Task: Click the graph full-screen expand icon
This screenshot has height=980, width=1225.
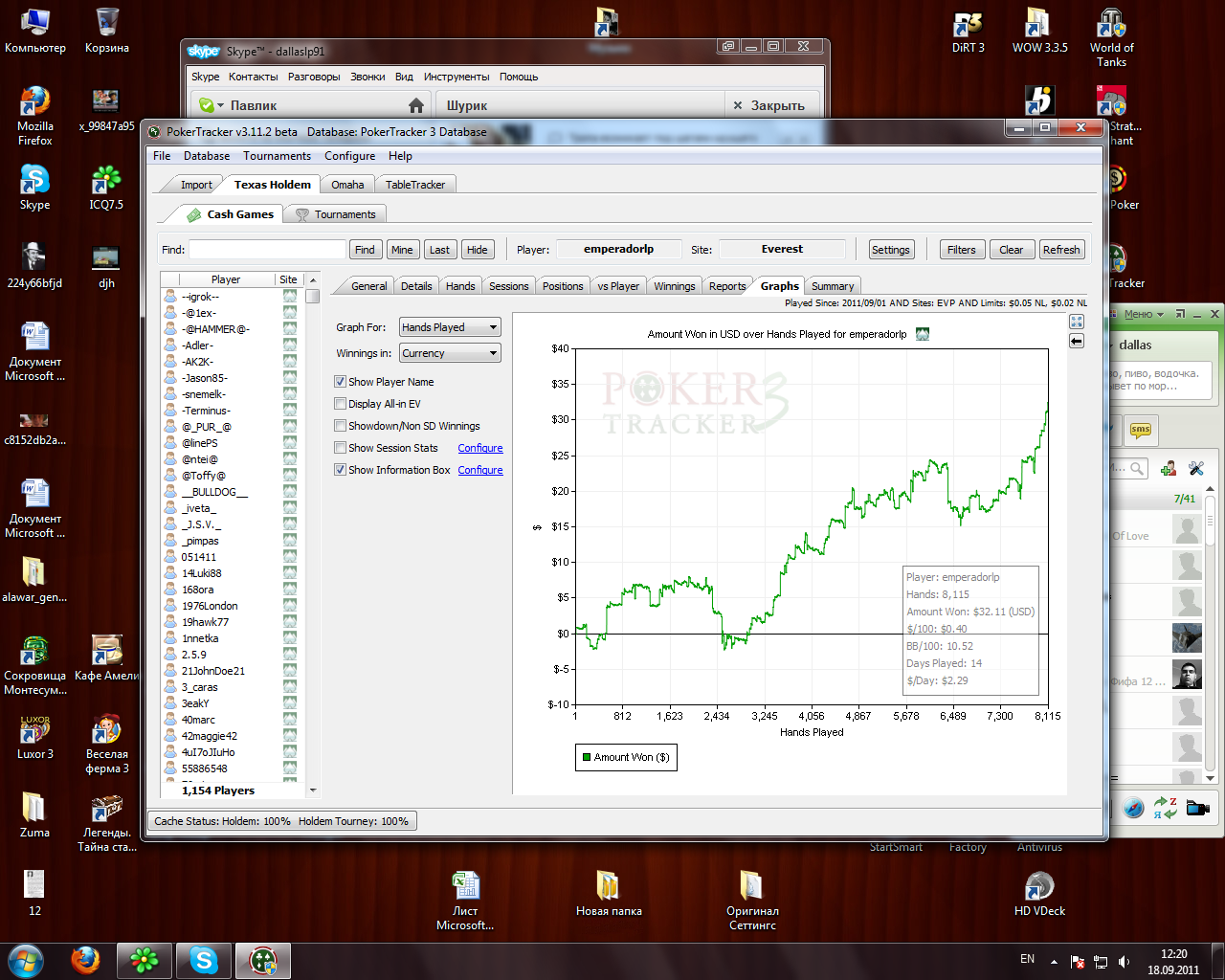Action: pyautogui.click(x=1077, y=323)
